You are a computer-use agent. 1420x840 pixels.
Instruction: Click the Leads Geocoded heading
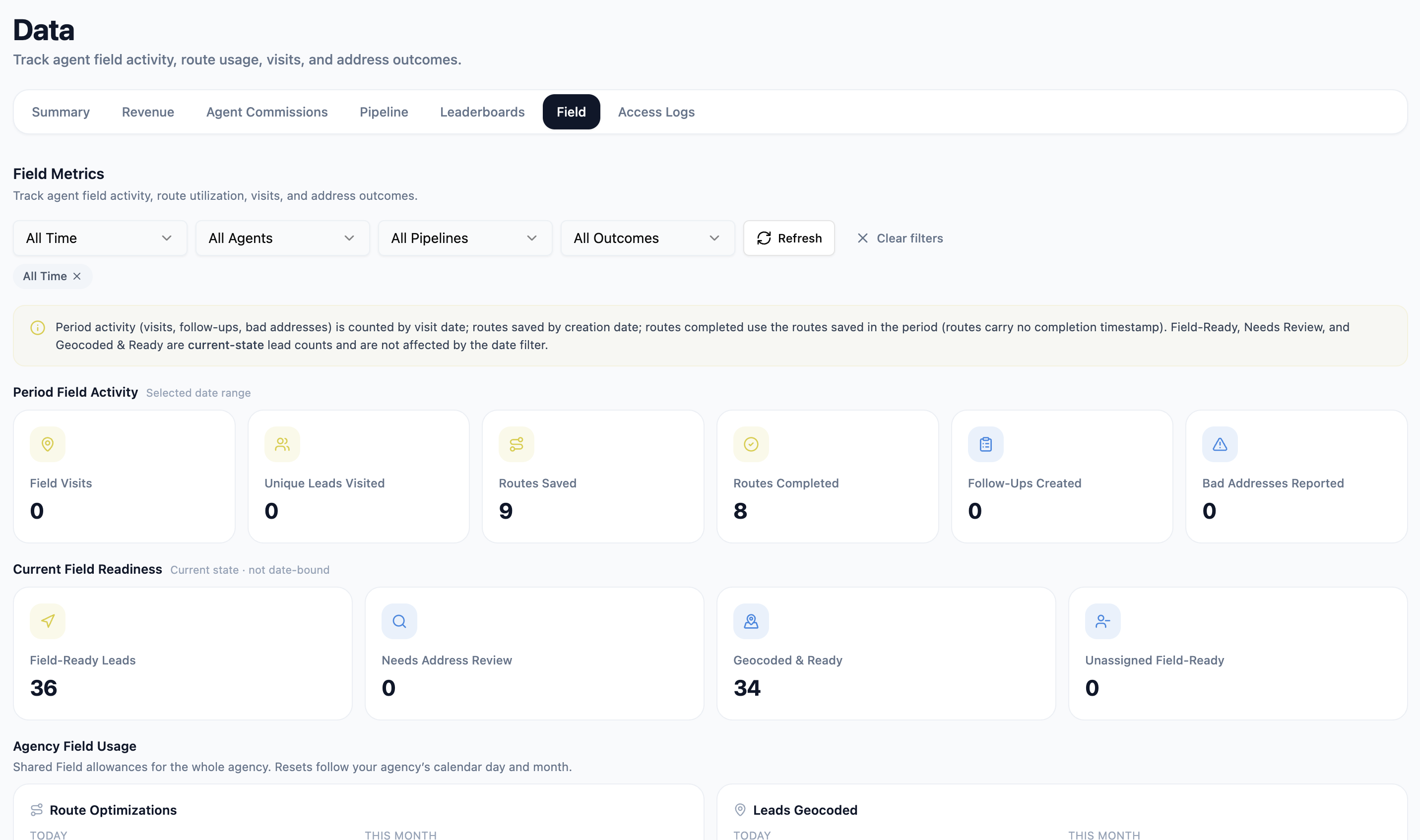point(805,810)
